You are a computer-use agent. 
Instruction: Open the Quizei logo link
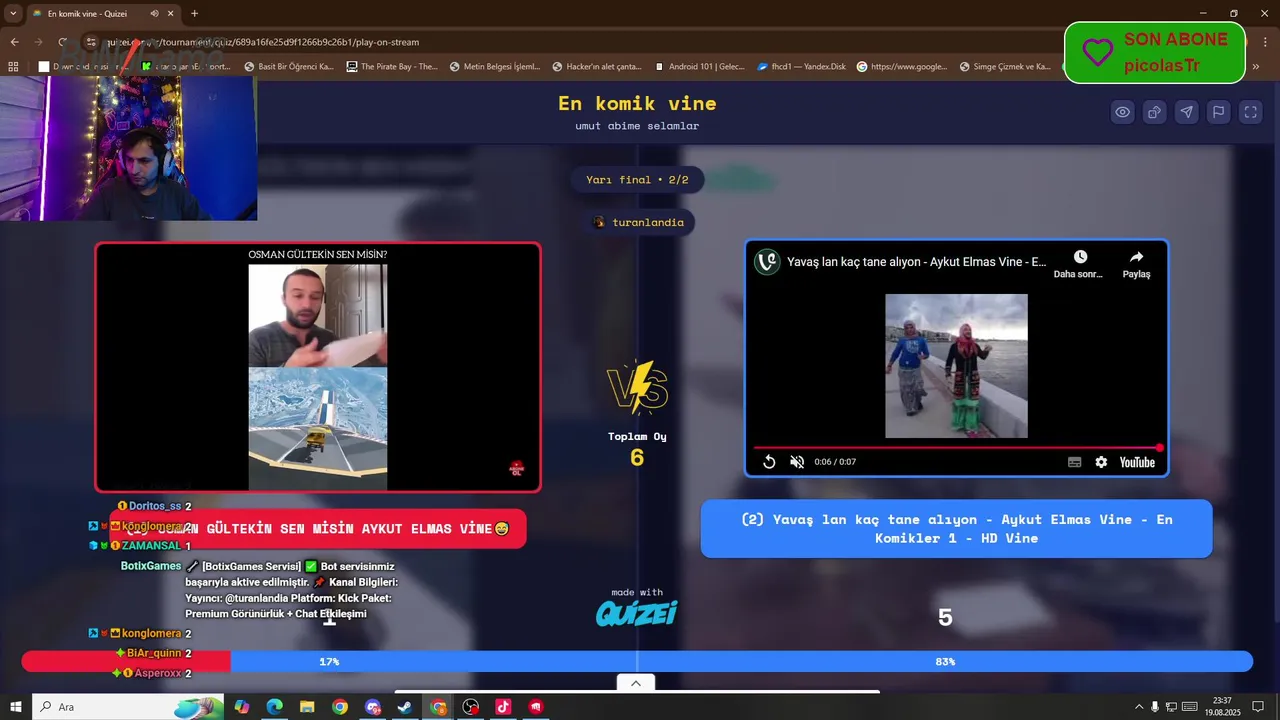(637, 613)
